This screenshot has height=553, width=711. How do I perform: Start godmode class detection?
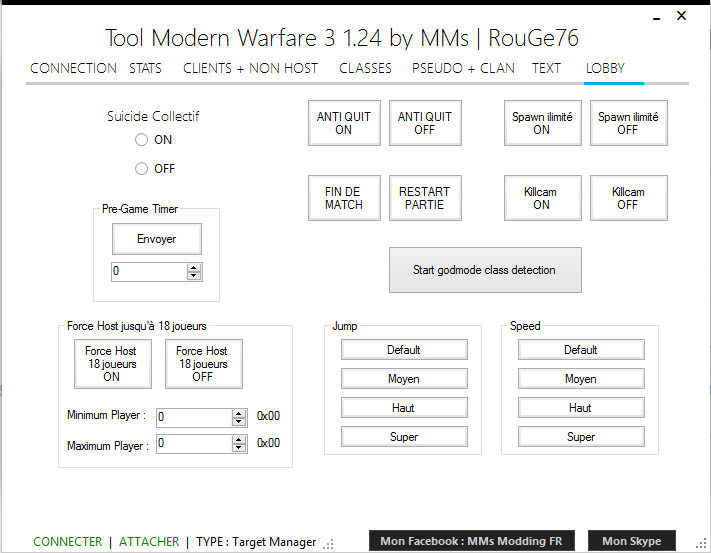tap(485, 270)
